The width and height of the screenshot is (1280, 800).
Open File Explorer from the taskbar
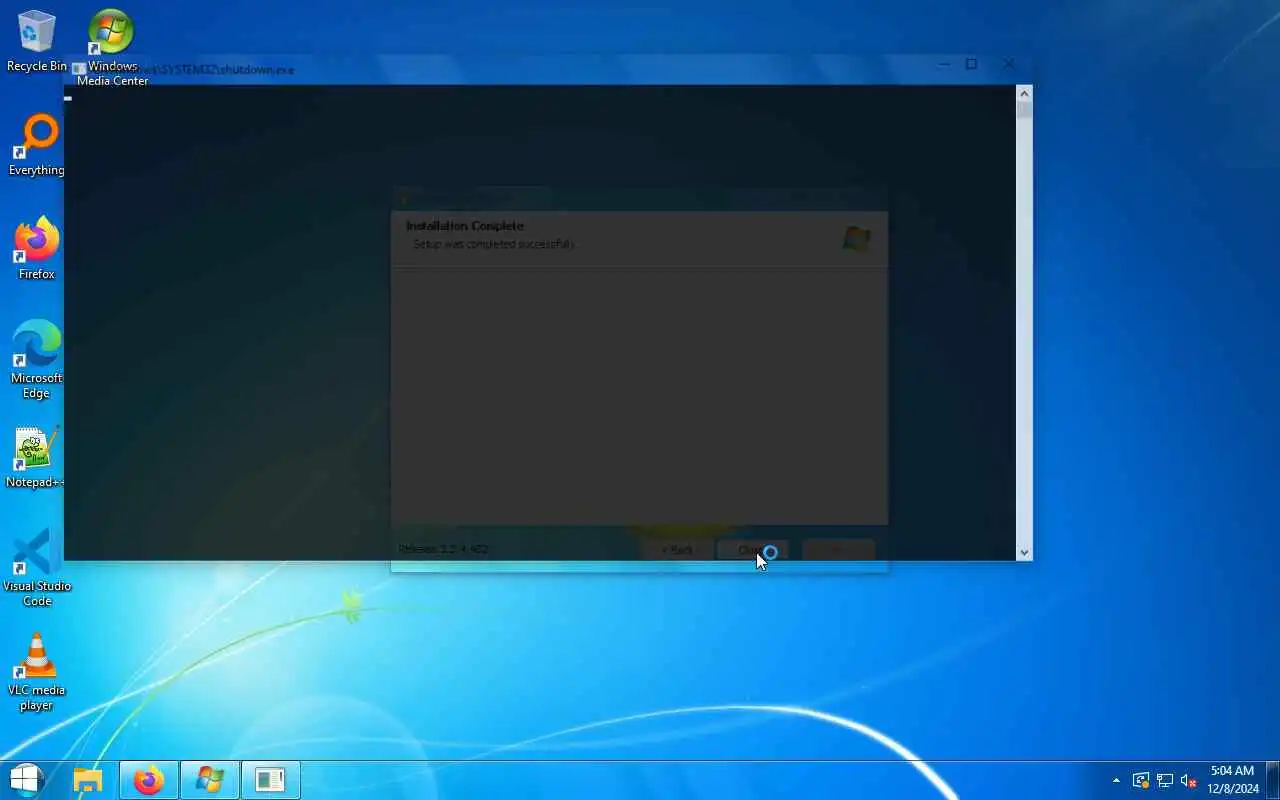pos(88,780)
